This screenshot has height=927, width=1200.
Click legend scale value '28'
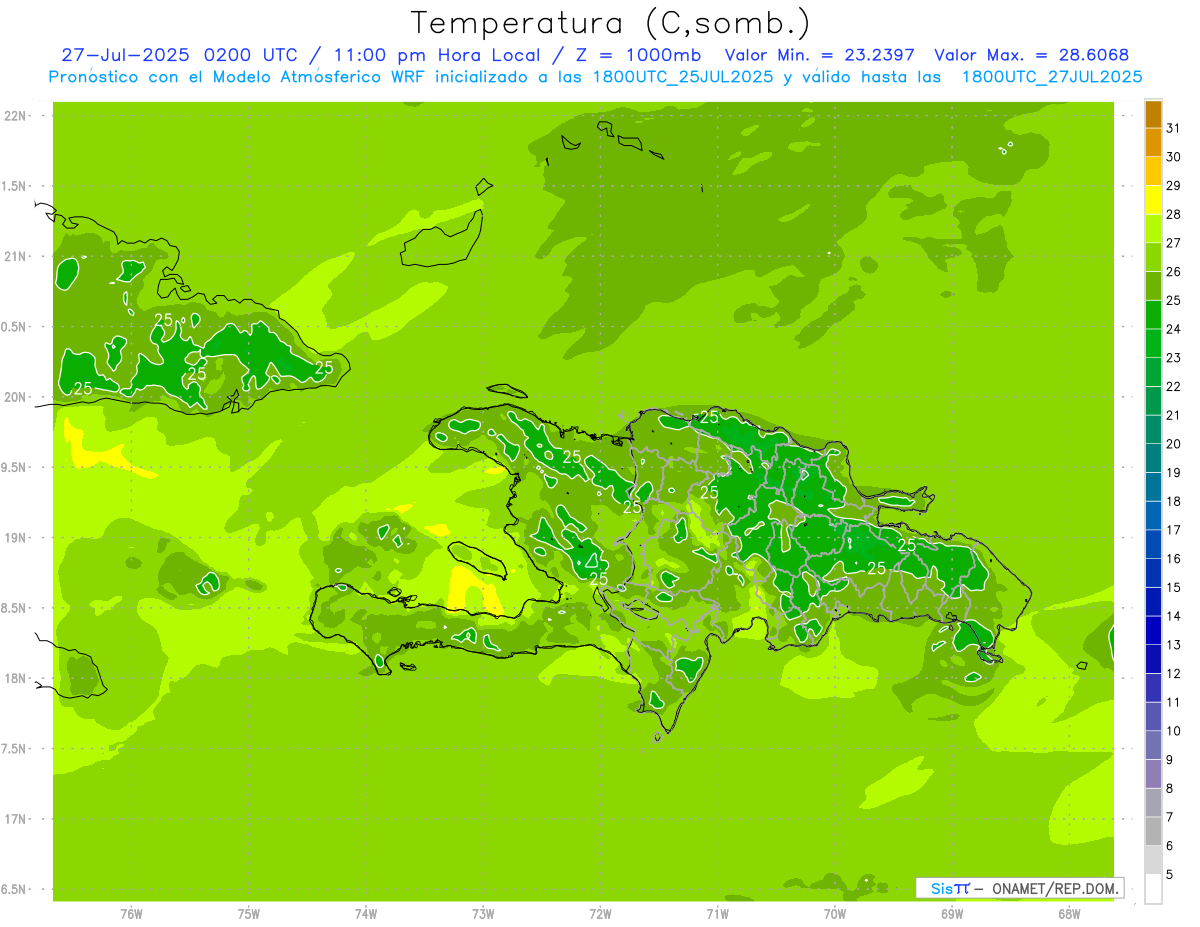(1173, 214)
